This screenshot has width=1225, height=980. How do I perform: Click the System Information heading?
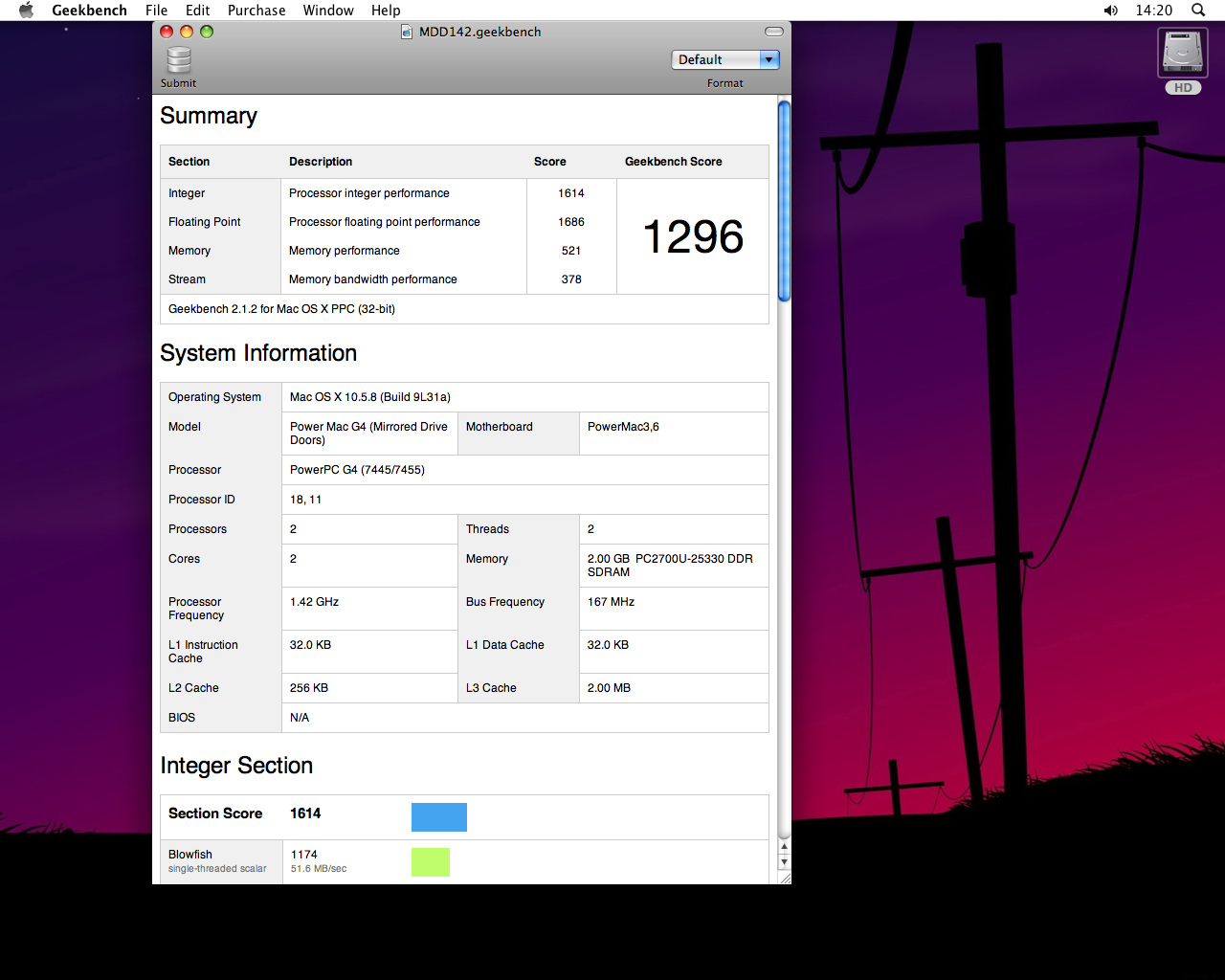[x=258, y=353]
